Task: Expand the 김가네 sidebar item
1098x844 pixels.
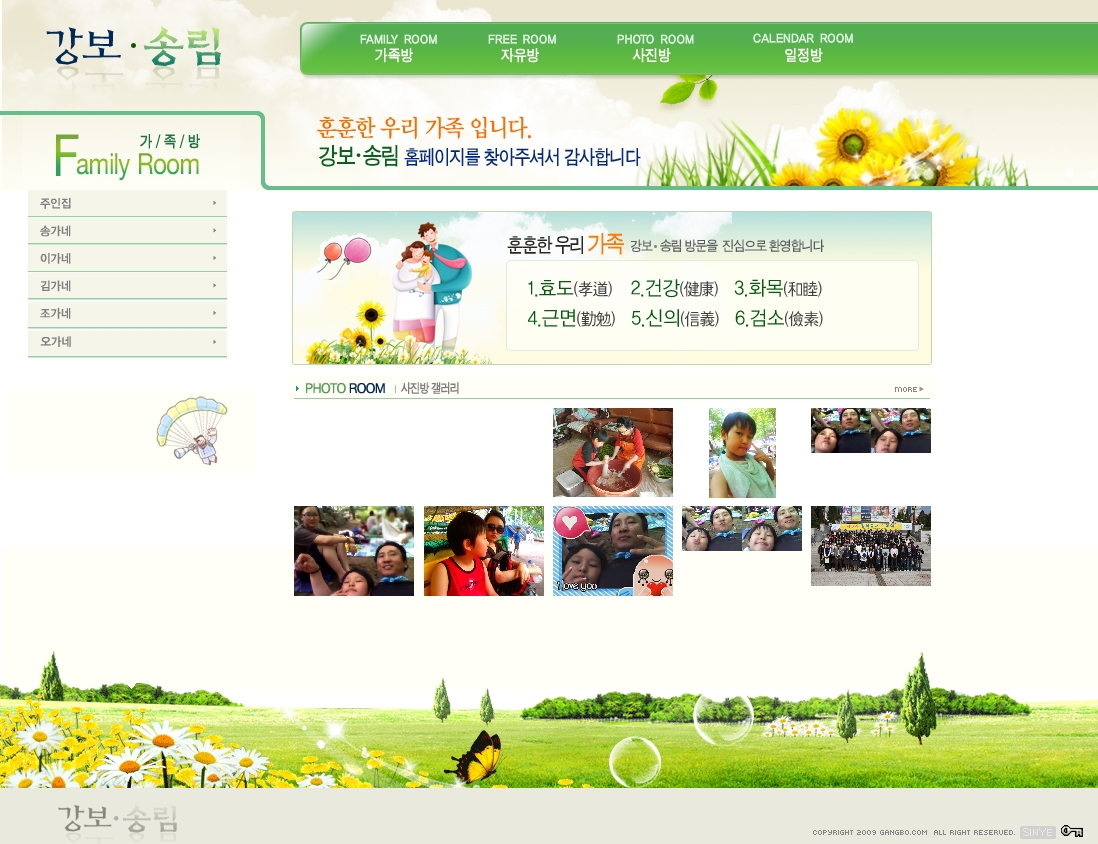Action: 127,286
